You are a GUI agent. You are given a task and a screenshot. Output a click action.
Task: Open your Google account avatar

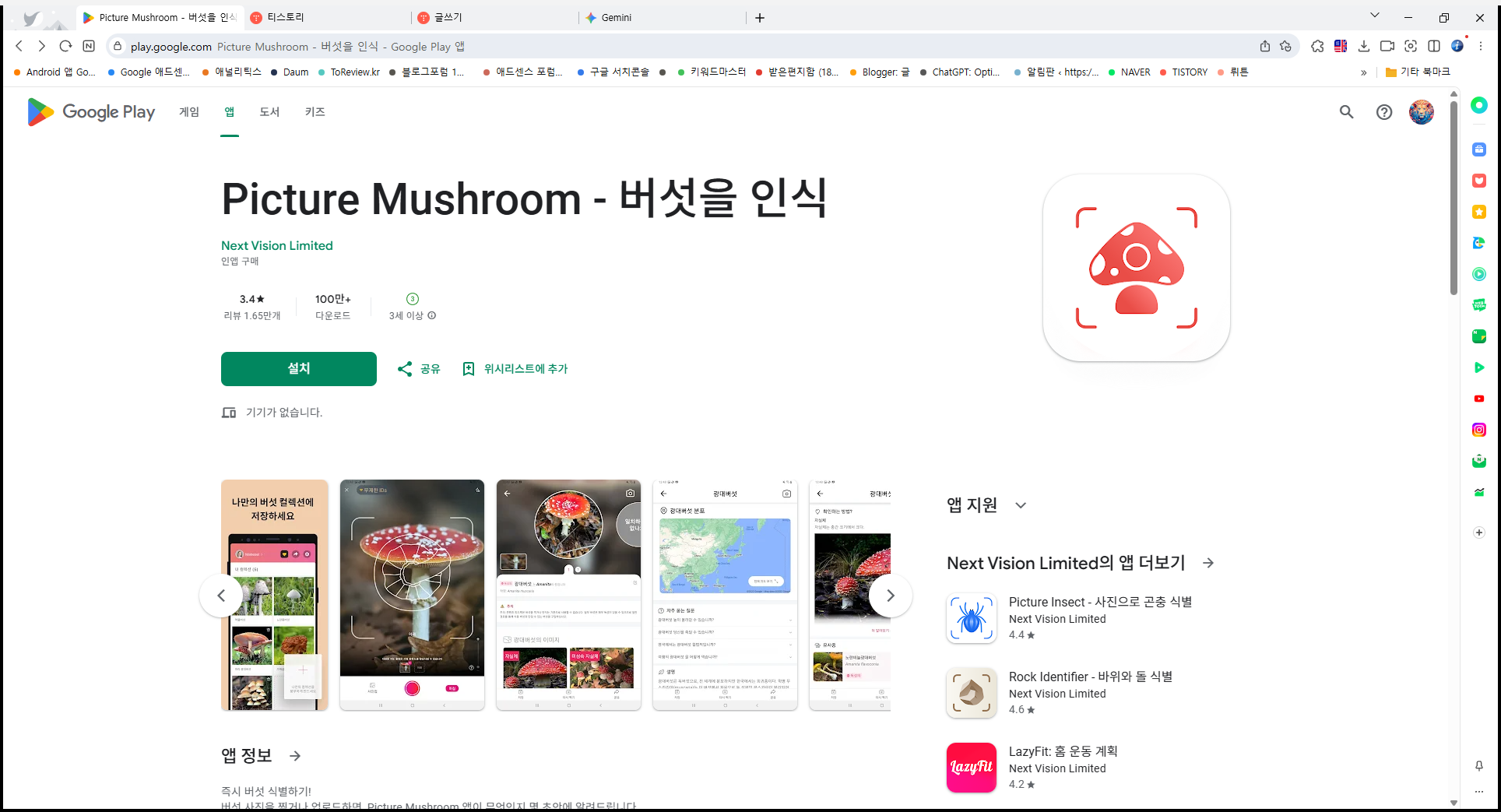[x=1420, y=112]
